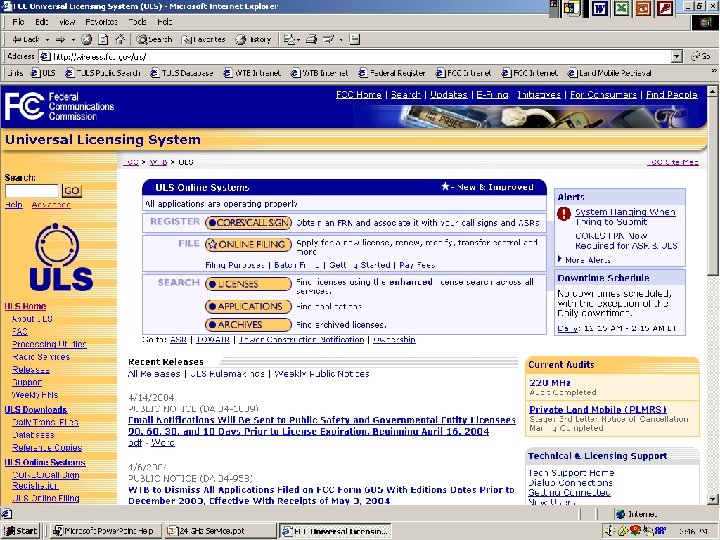Click the red alert exclamation icon
The width and height of the screenshot is (720, 540).
click(x=564, y=214)
